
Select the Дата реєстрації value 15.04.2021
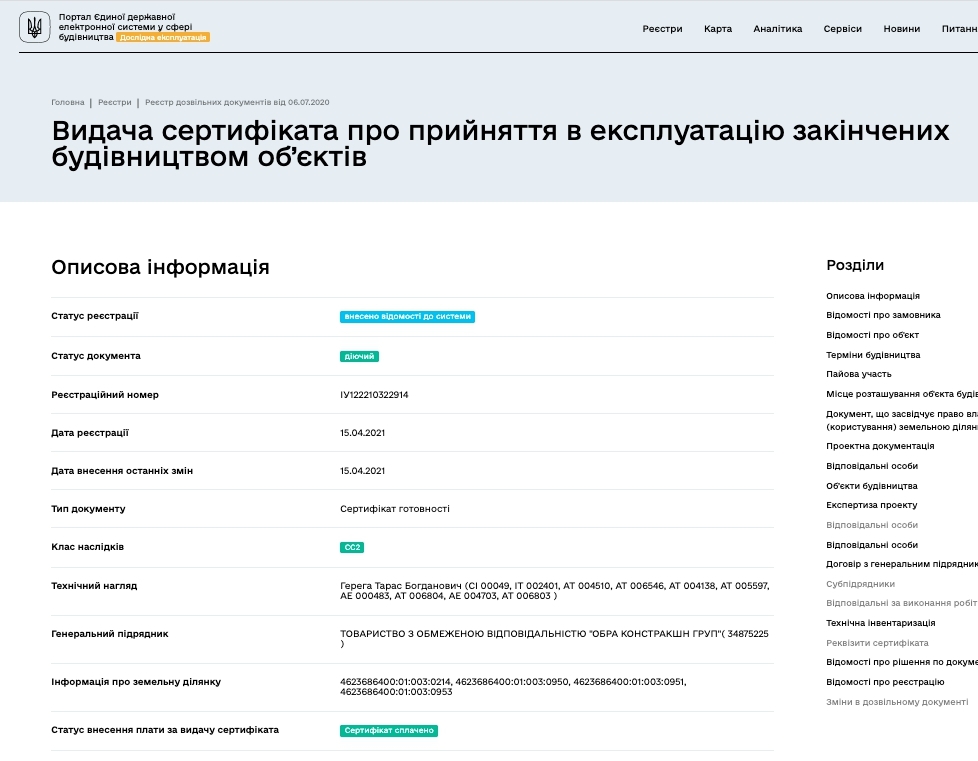pyautogui.click(x=362, y=433)
